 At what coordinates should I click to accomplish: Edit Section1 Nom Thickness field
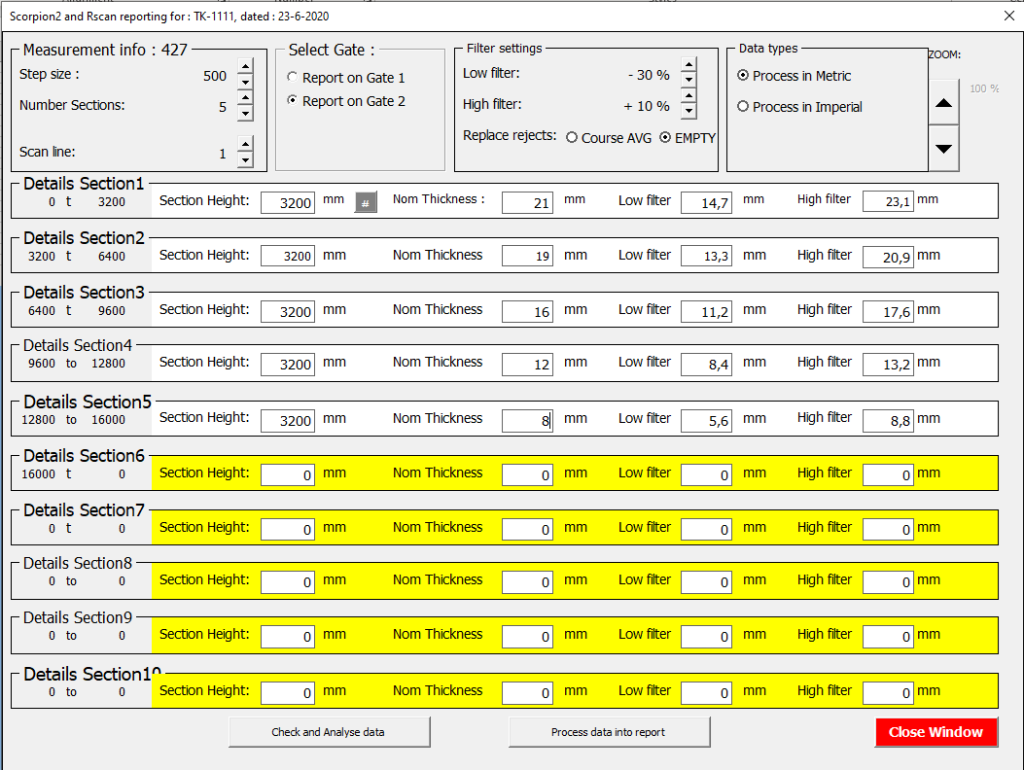point(528,202)
